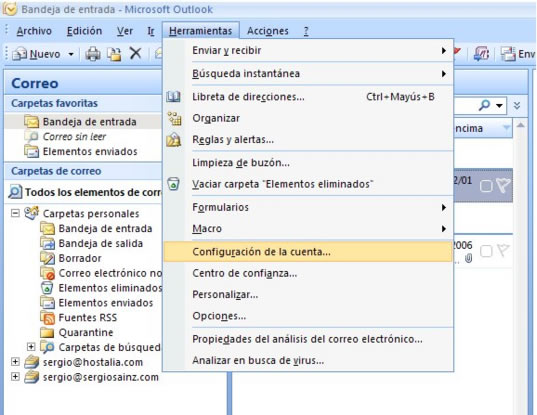The width and height of the screenshot is (537, 415).
Task: Toggle the follow-up flag on the 2006 message
Action: point(503,250)
